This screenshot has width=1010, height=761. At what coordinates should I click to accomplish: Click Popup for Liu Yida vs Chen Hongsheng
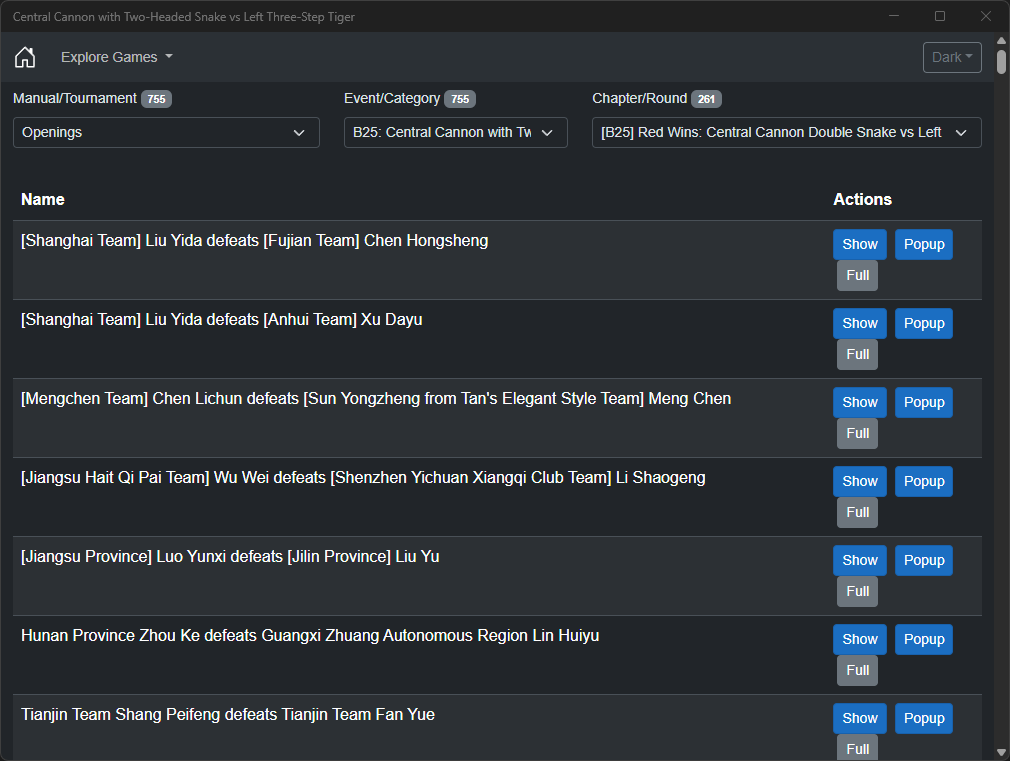pyautogui.click(x=923, y=244)
